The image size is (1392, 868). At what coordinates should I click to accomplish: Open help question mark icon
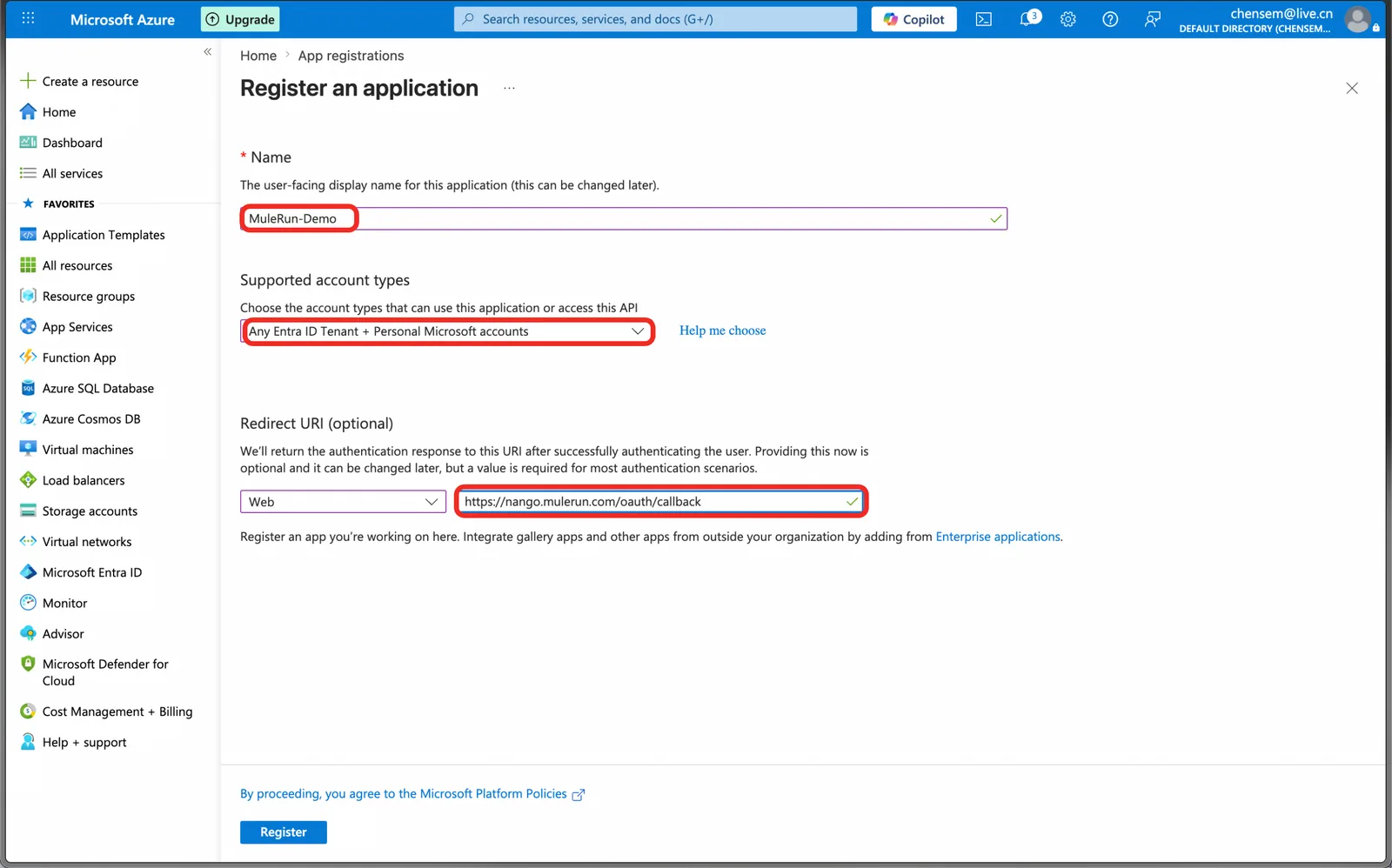pos(1110,19)
